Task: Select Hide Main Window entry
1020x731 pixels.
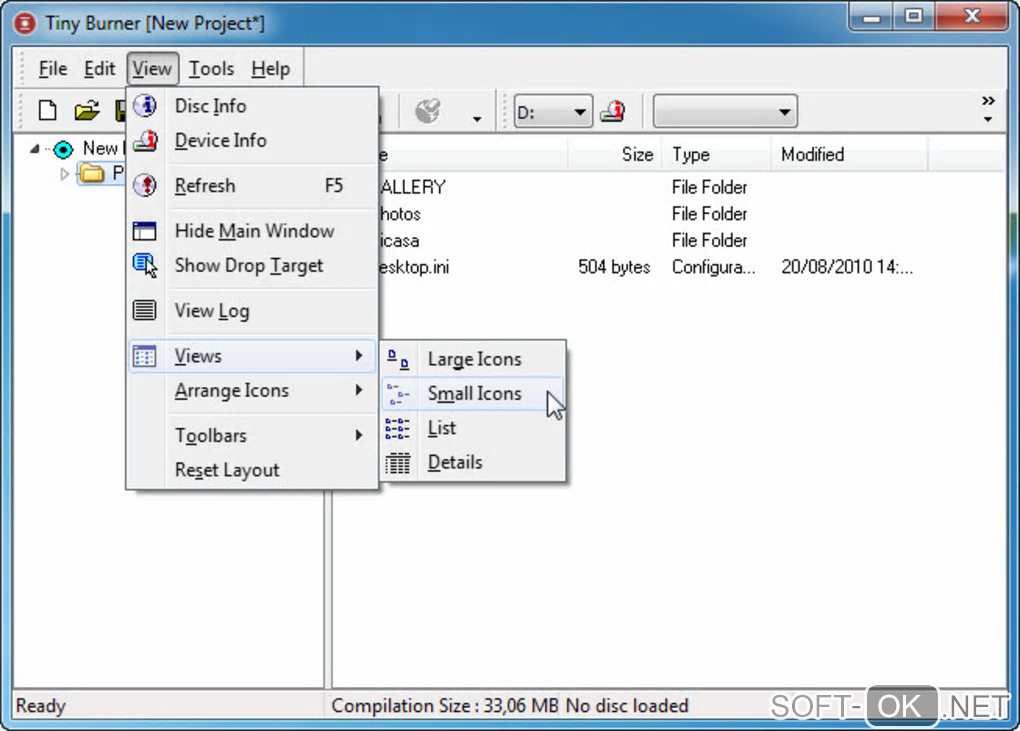Action: point(252,231)
